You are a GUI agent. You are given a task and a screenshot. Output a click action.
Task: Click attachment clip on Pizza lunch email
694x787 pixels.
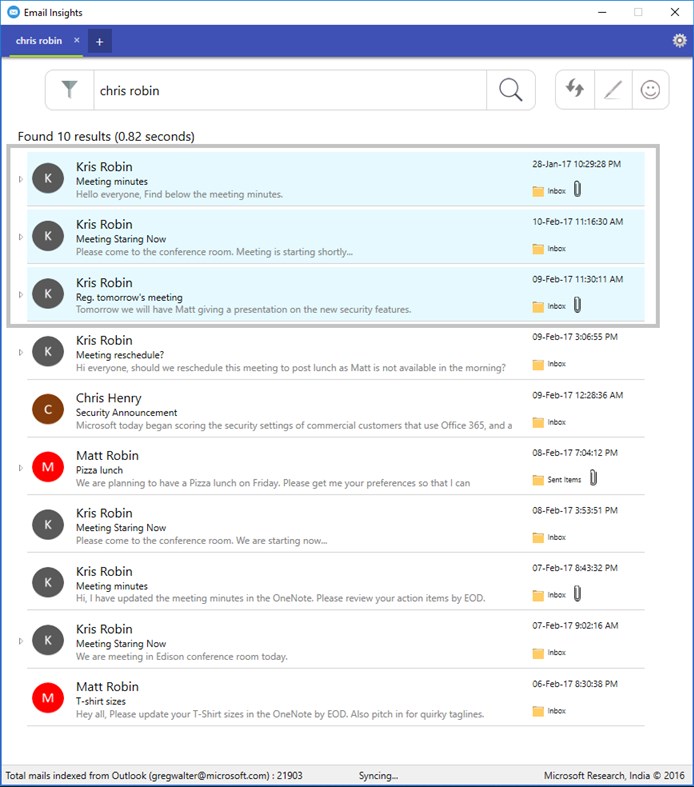point(593,478)
